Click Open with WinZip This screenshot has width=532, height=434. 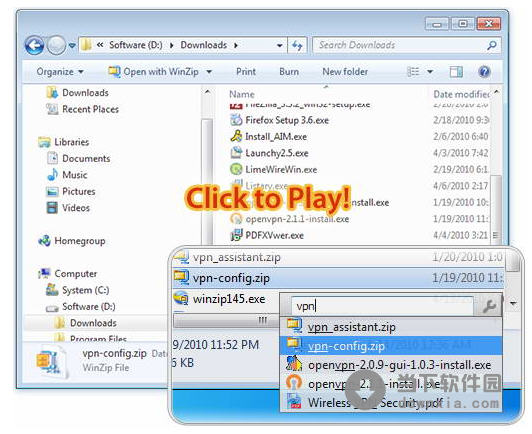(153, 72)
